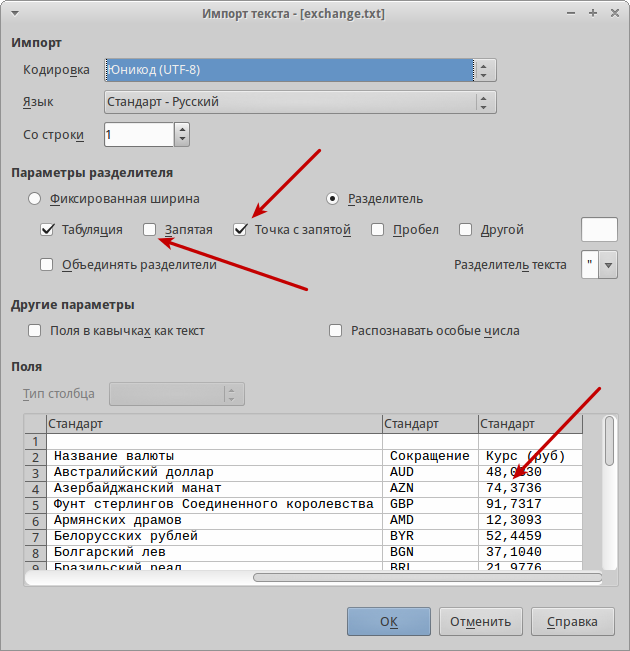Enable the Запятая checkbox
630x651 pixels.
pos(150,230)
